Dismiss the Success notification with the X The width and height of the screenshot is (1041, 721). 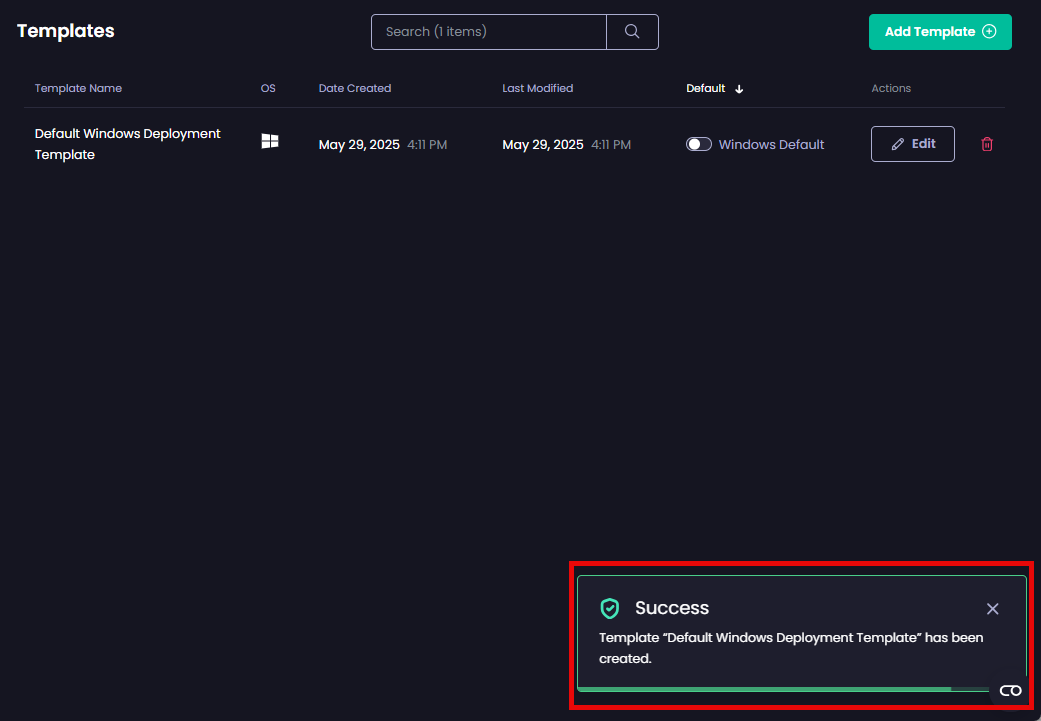992,609
